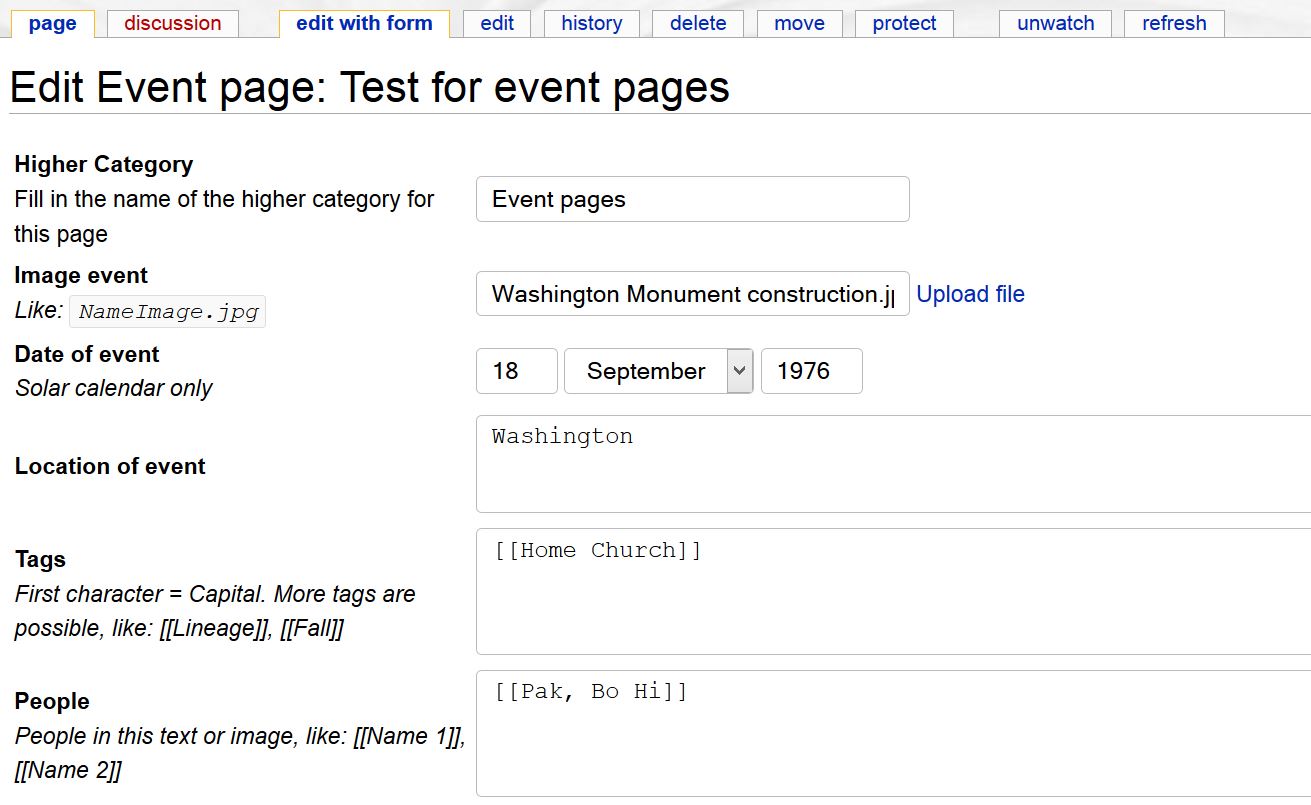Choose the move tab

click(799, 23)
